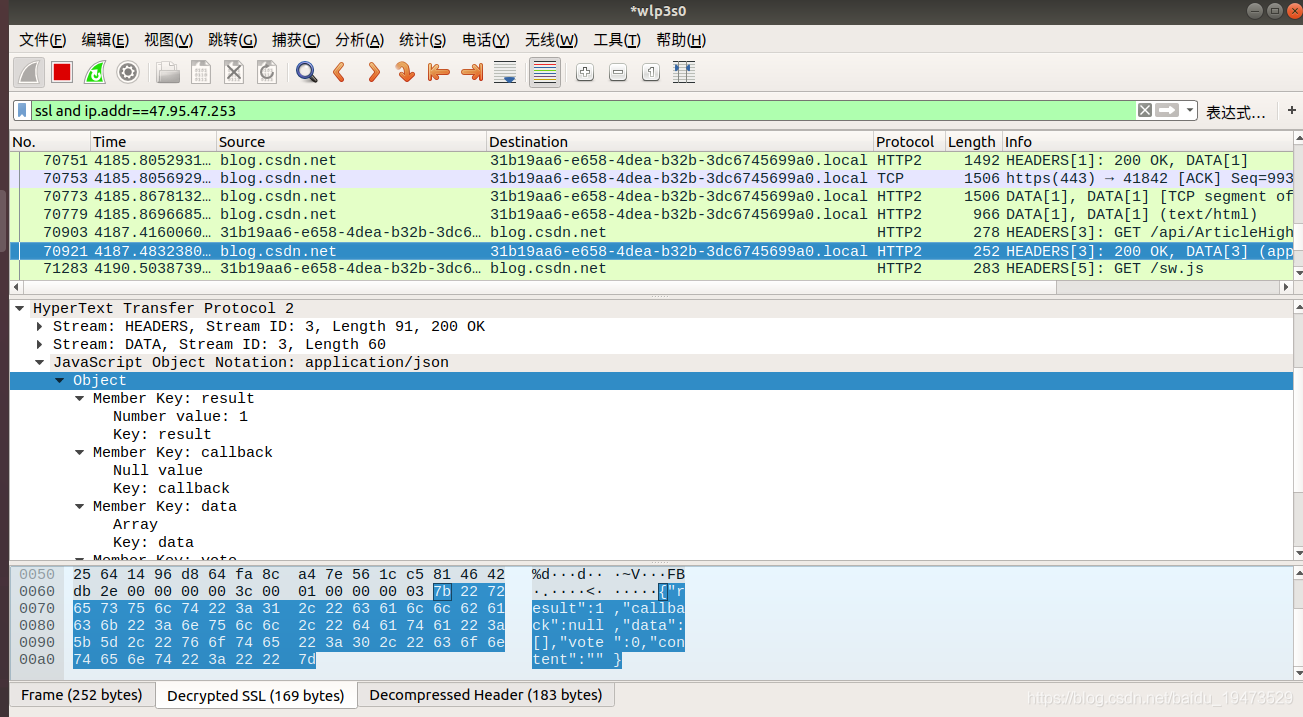Restart the current capture using the green fin icon
Viewport: 1303px width, 717px height.
point(94,71)
